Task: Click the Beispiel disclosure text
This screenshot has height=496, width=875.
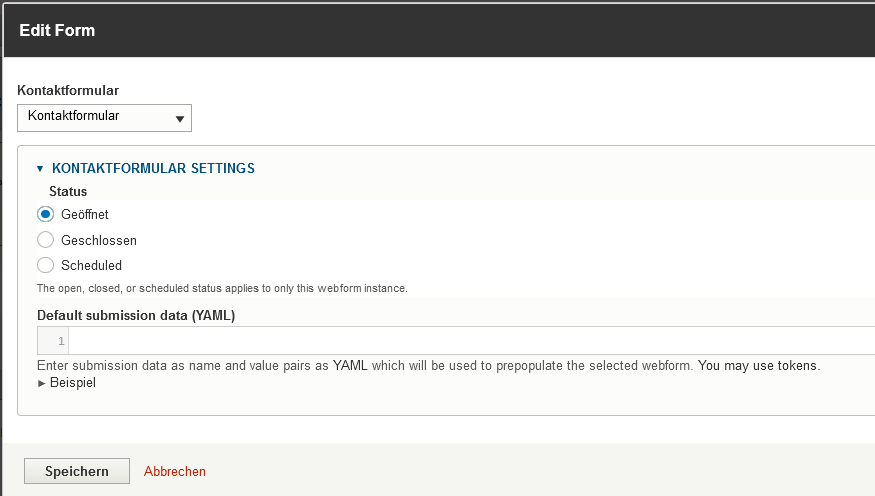Action: (73, 382)
